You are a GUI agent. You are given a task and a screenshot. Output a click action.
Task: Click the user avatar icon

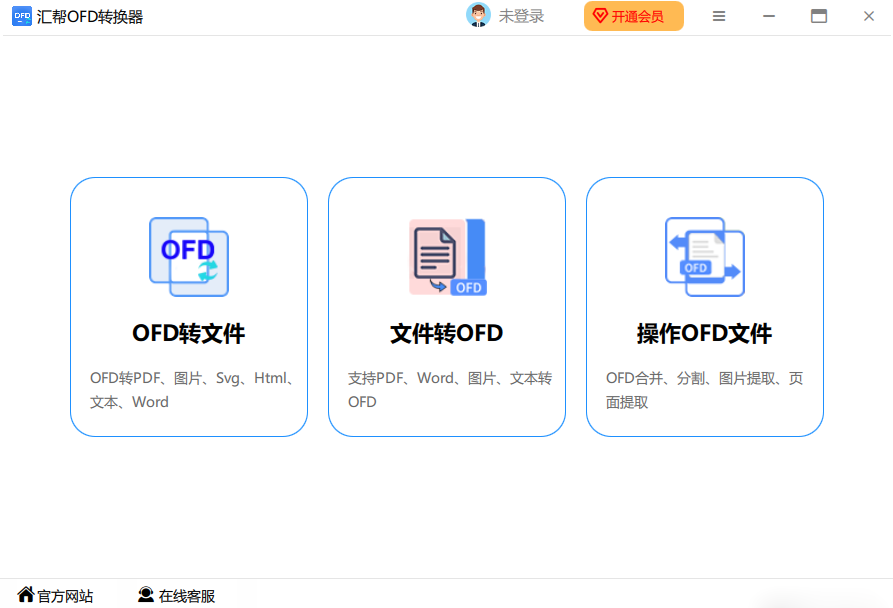pos(479,16)
